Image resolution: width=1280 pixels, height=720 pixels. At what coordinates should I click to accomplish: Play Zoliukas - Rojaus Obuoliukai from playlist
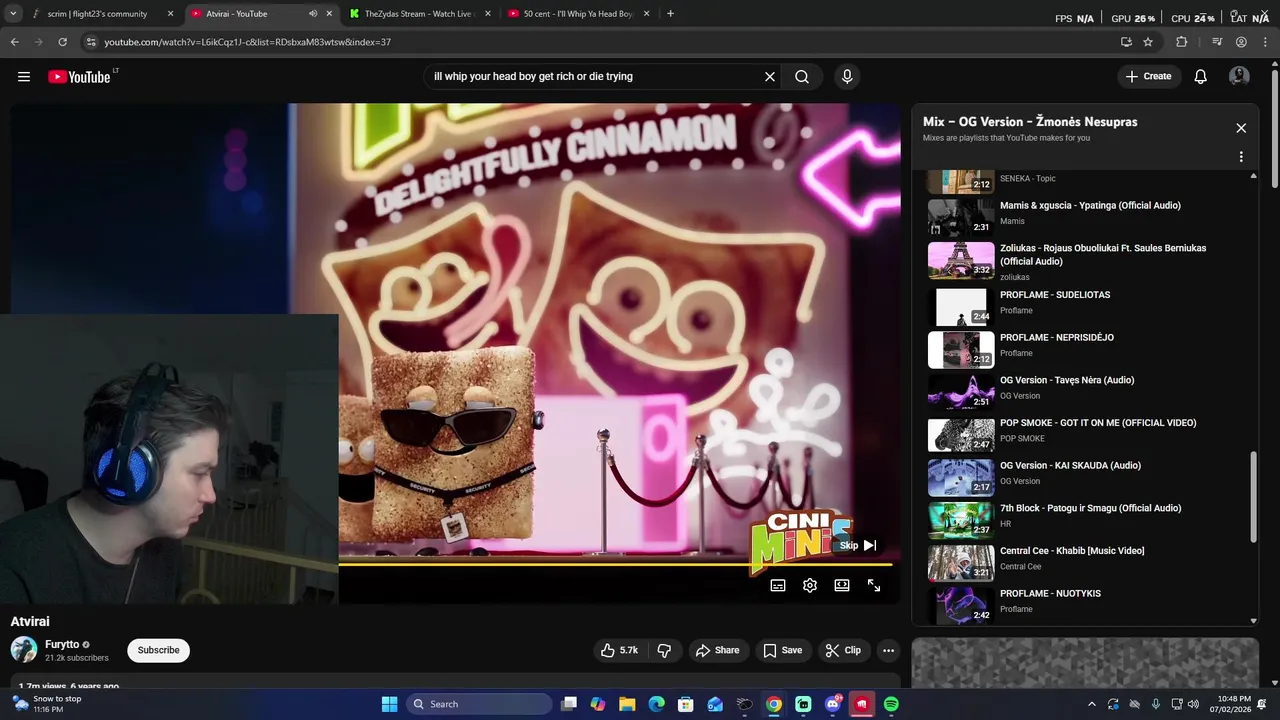tap(1085, 261)
